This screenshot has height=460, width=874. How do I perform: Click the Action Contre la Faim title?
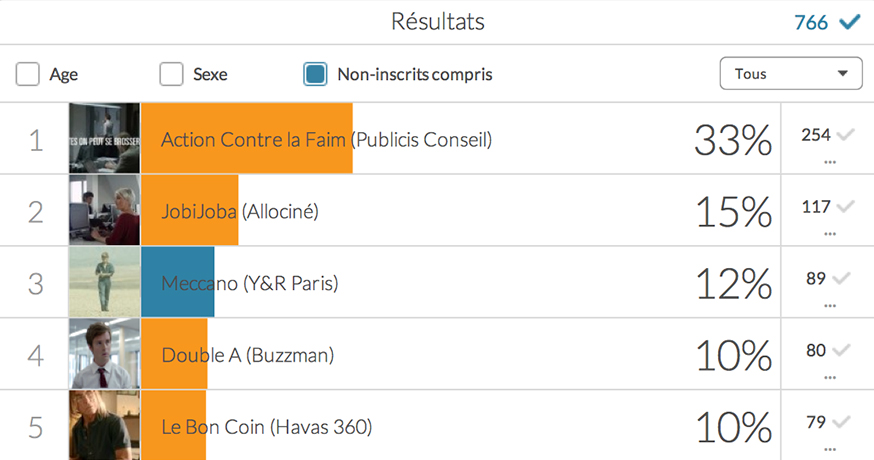pyautogui.click(x=254, y=139)
